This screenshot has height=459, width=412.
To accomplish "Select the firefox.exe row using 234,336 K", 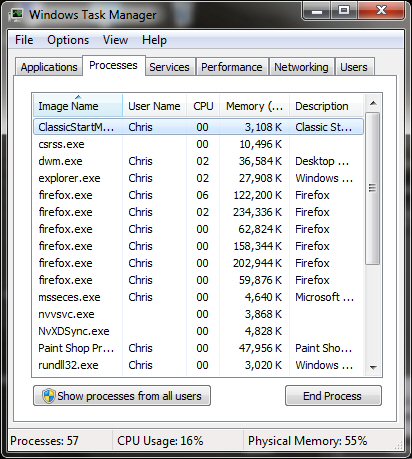I will pos(198,212).
